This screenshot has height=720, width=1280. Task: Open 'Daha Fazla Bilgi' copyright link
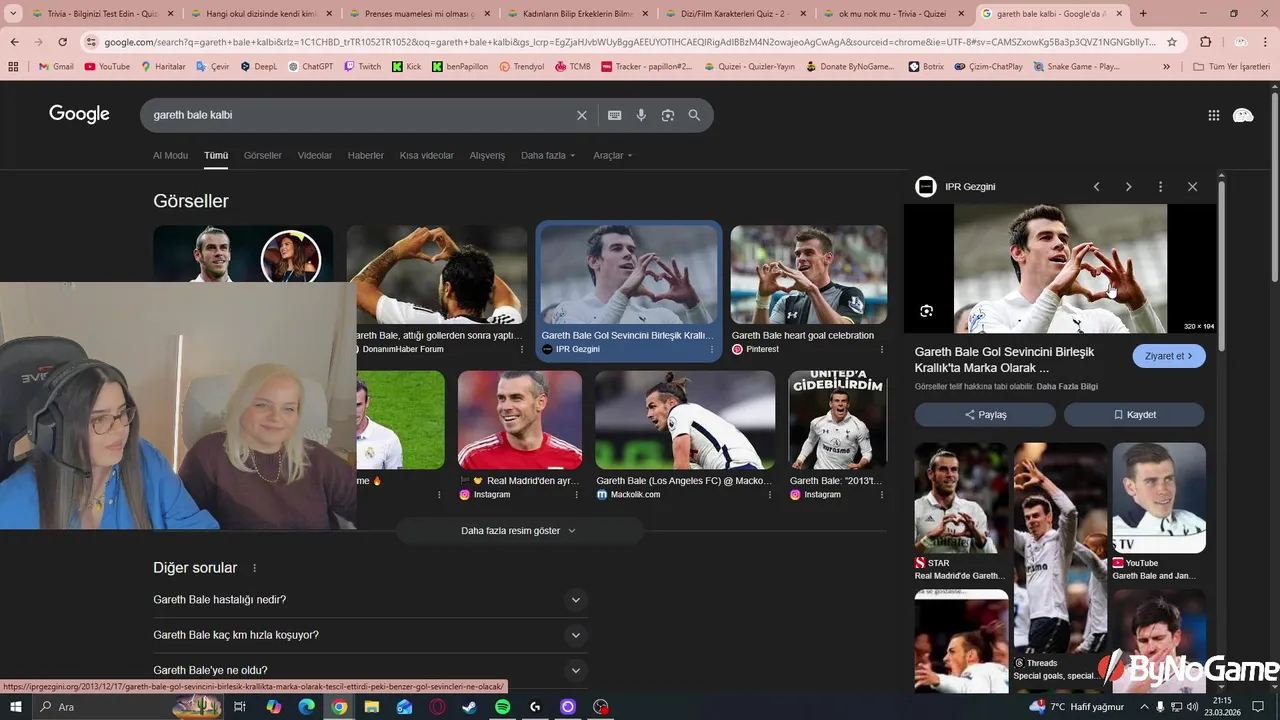(x=1067, y=386)
